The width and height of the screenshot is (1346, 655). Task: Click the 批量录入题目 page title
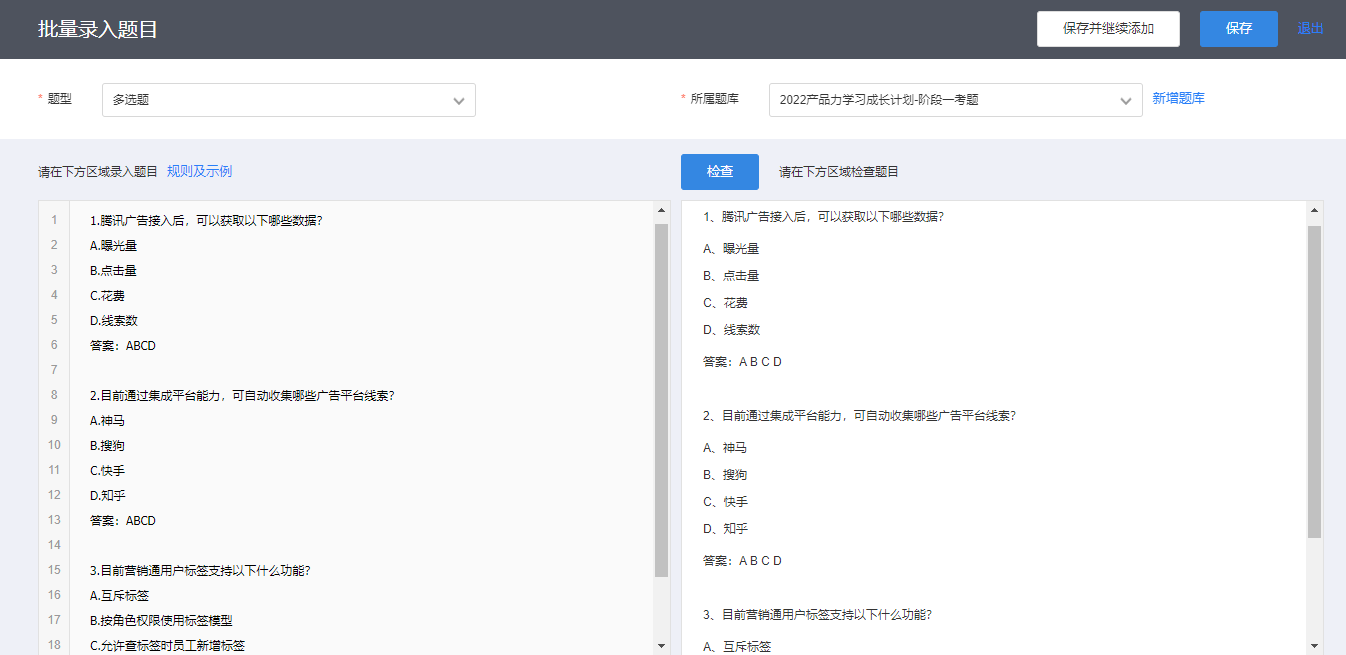tap(98, 29)
